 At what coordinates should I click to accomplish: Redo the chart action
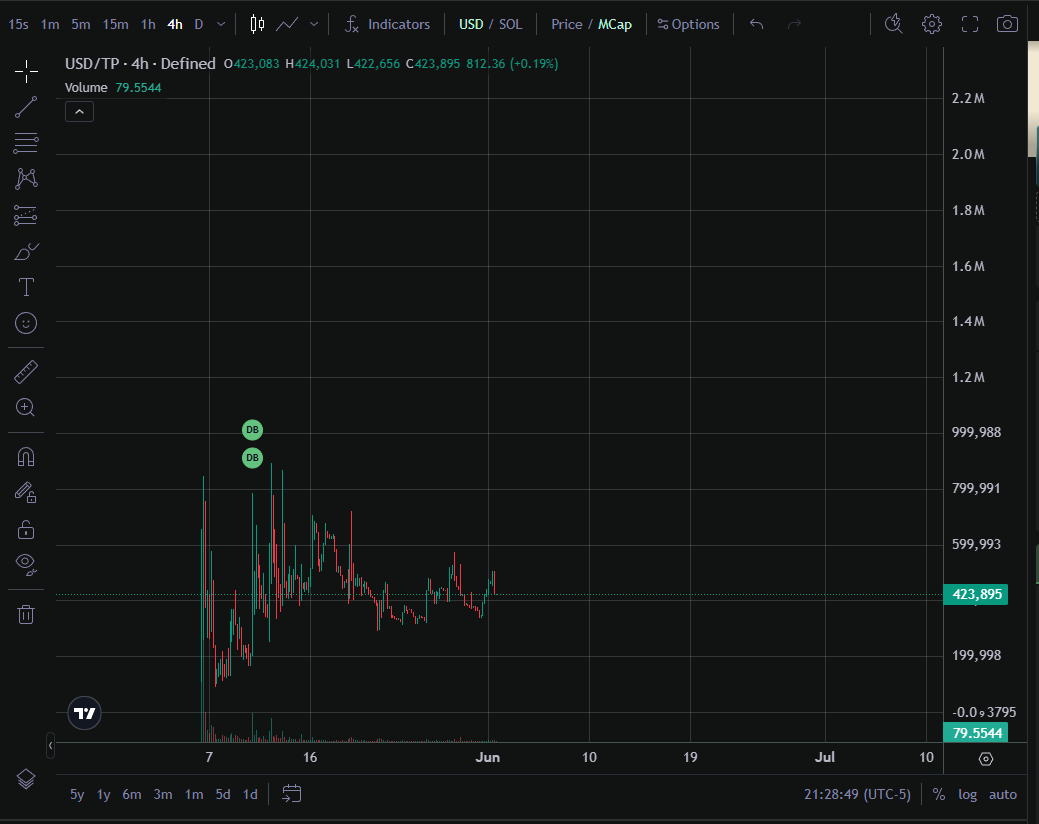pos(794,25)
